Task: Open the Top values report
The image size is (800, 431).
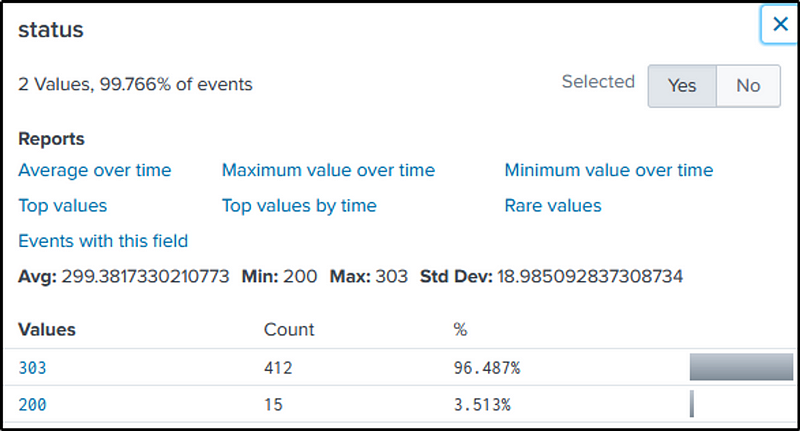Action: click(63, 206)
